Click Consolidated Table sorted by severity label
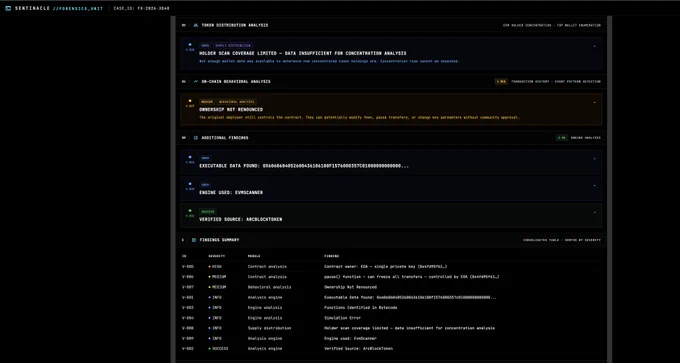The image size is (680, 363). (562, 240)
